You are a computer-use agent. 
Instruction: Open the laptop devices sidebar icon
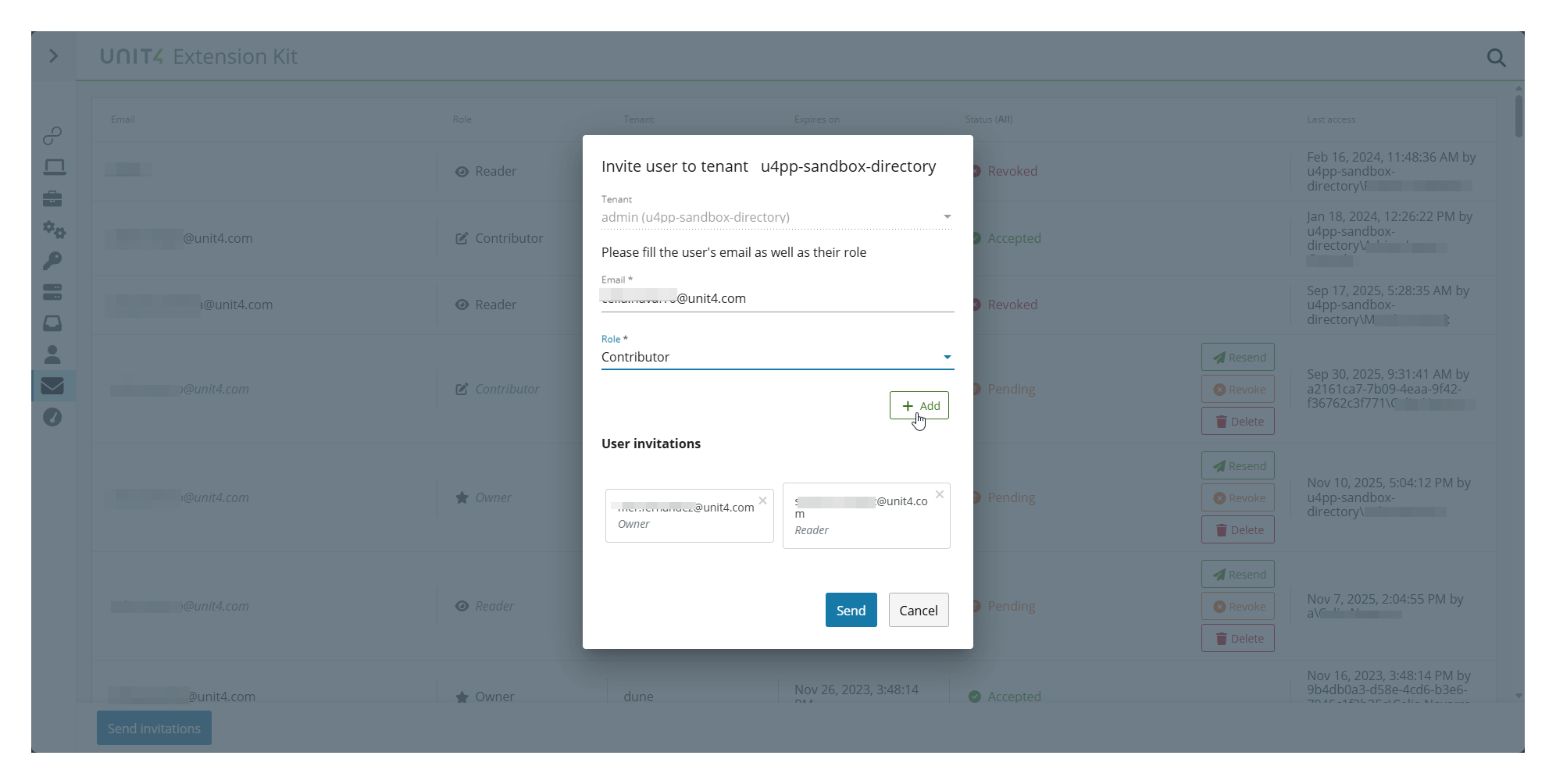[x=53, y=166]
